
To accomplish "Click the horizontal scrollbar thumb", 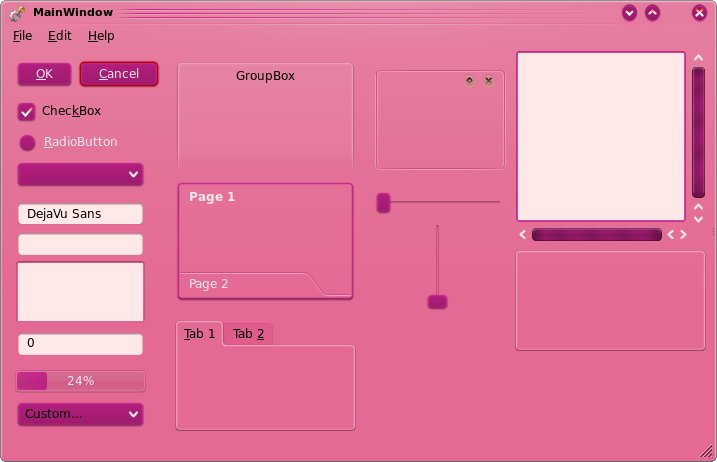I will (597, 235).
